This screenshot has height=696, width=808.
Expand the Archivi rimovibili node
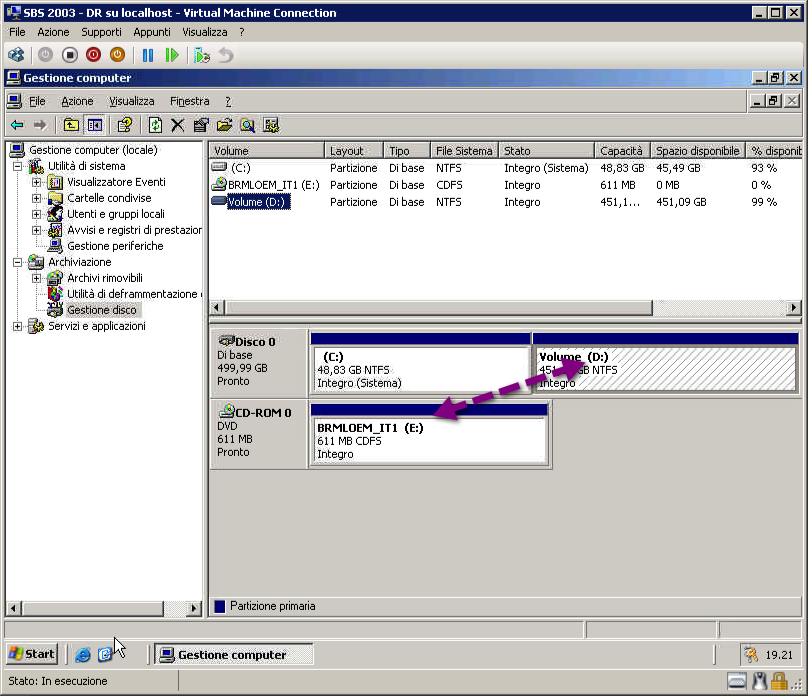(x=37, y=278)
